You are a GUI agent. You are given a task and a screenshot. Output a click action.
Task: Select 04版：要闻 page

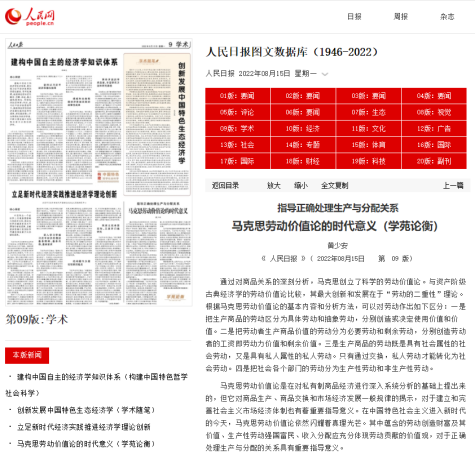[x=434, y=96]
